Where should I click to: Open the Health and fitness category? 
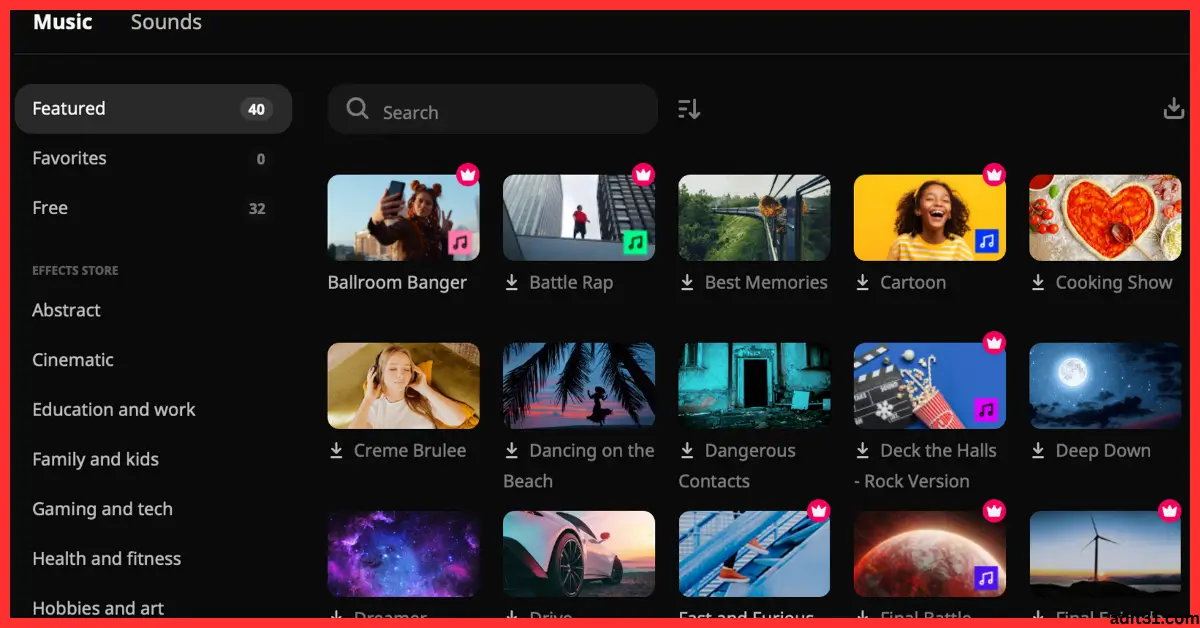click(x=107, y=559)
